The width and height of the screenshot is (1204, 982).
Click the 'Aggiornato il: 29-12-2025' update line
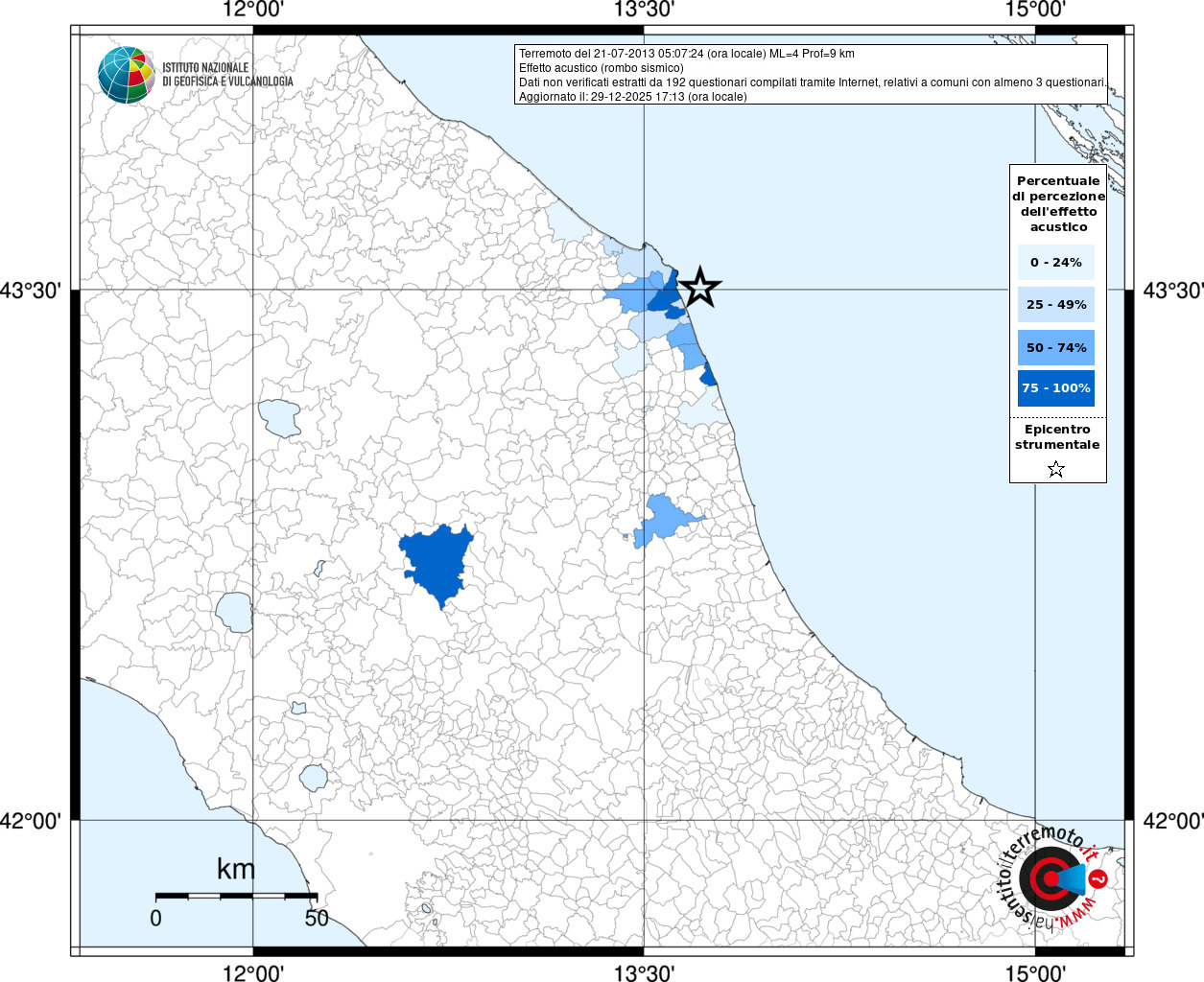point(632,97)
